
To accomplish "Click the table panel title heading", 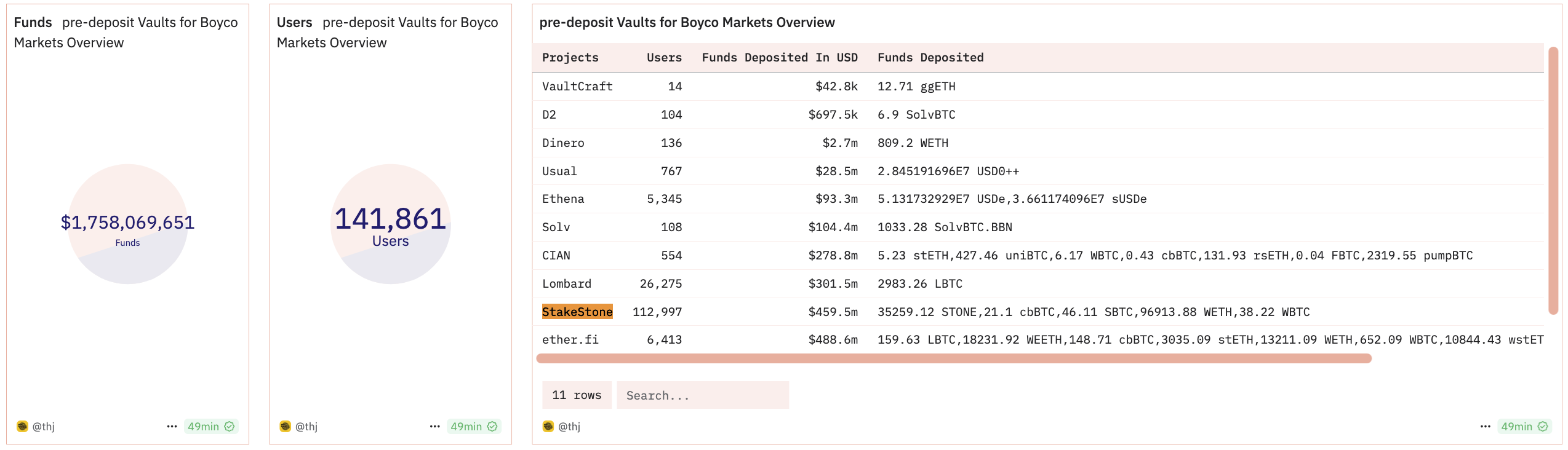I will (x=687, y=22).
